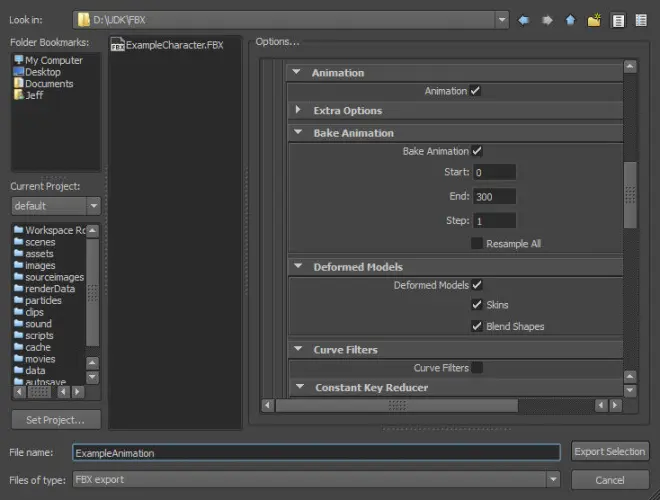
Task: Switch to detailed view mode
Action: [x=641, y=20]
